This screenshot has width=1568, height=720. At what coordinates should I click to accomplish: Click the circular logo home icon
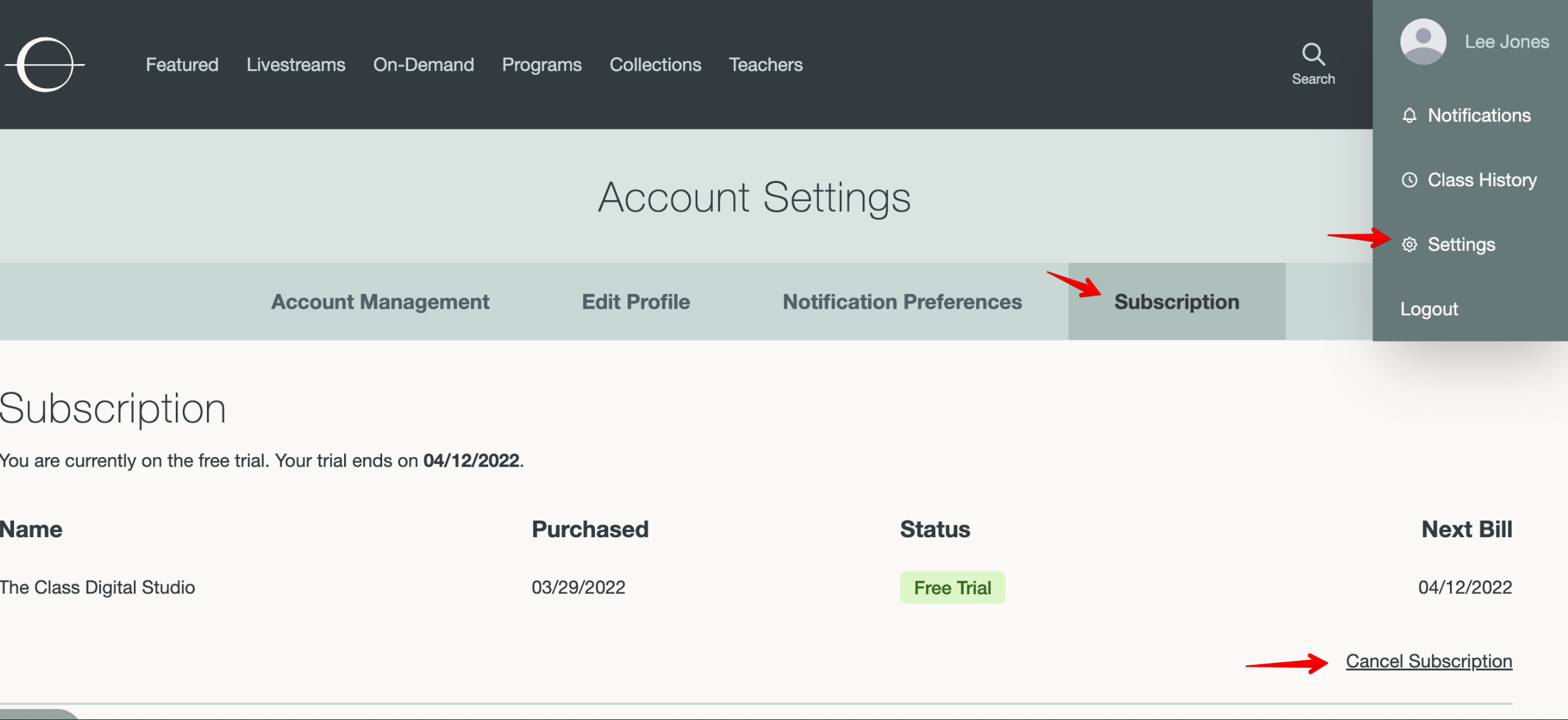point(45,64)
